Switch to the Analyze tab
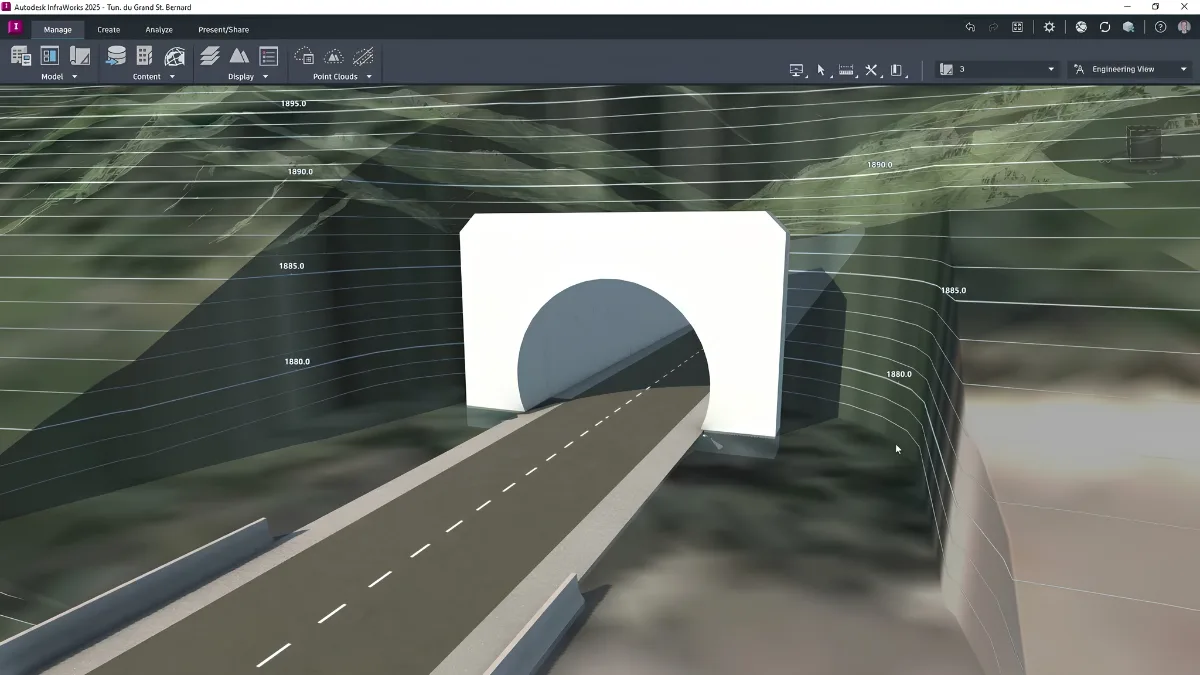This screenshot has height=675, width=1200. [x=159, y=30]
